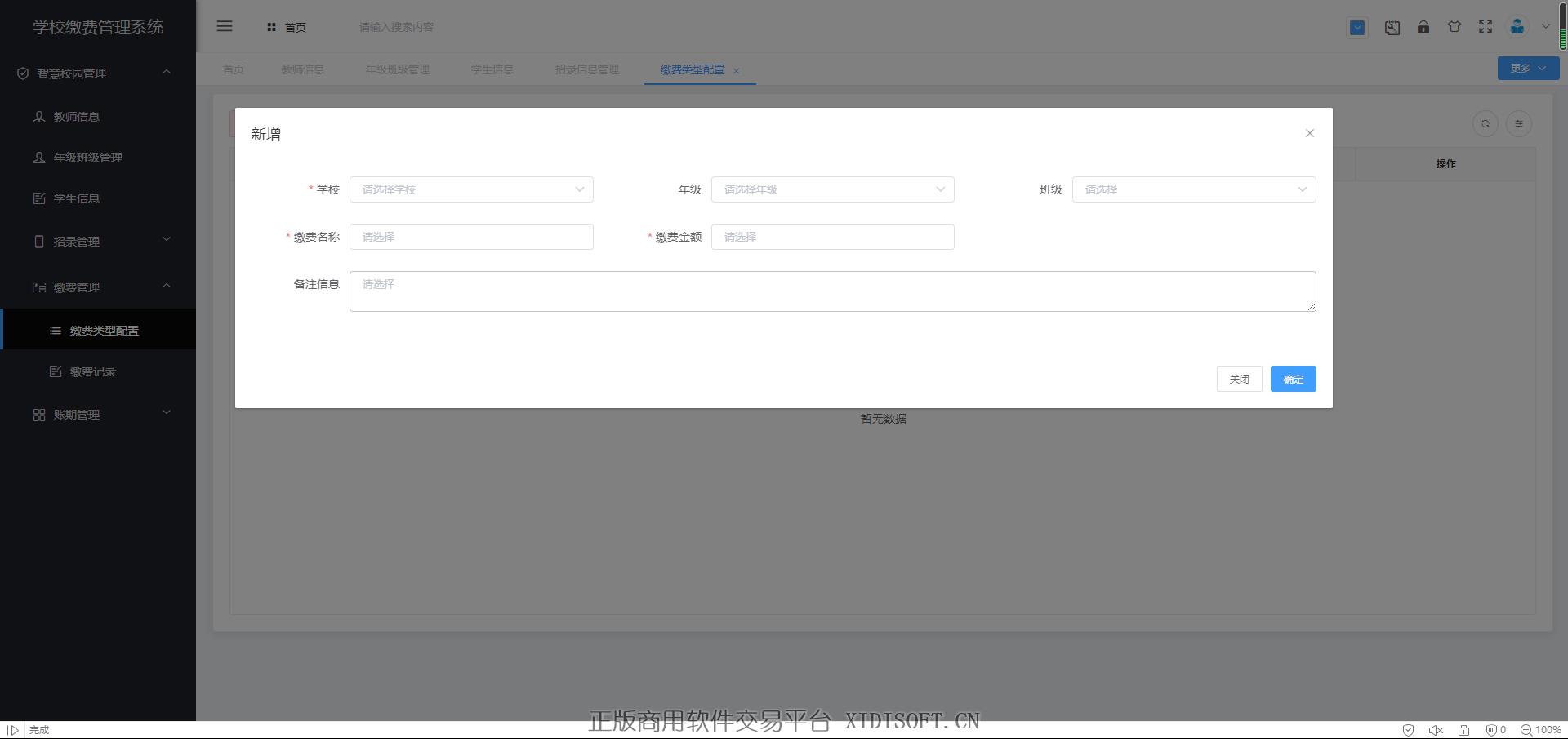Open the 年级 grade dropdown
Image resolution: width=1568 pixels, height=739 pixels.
tap(832, 189)
